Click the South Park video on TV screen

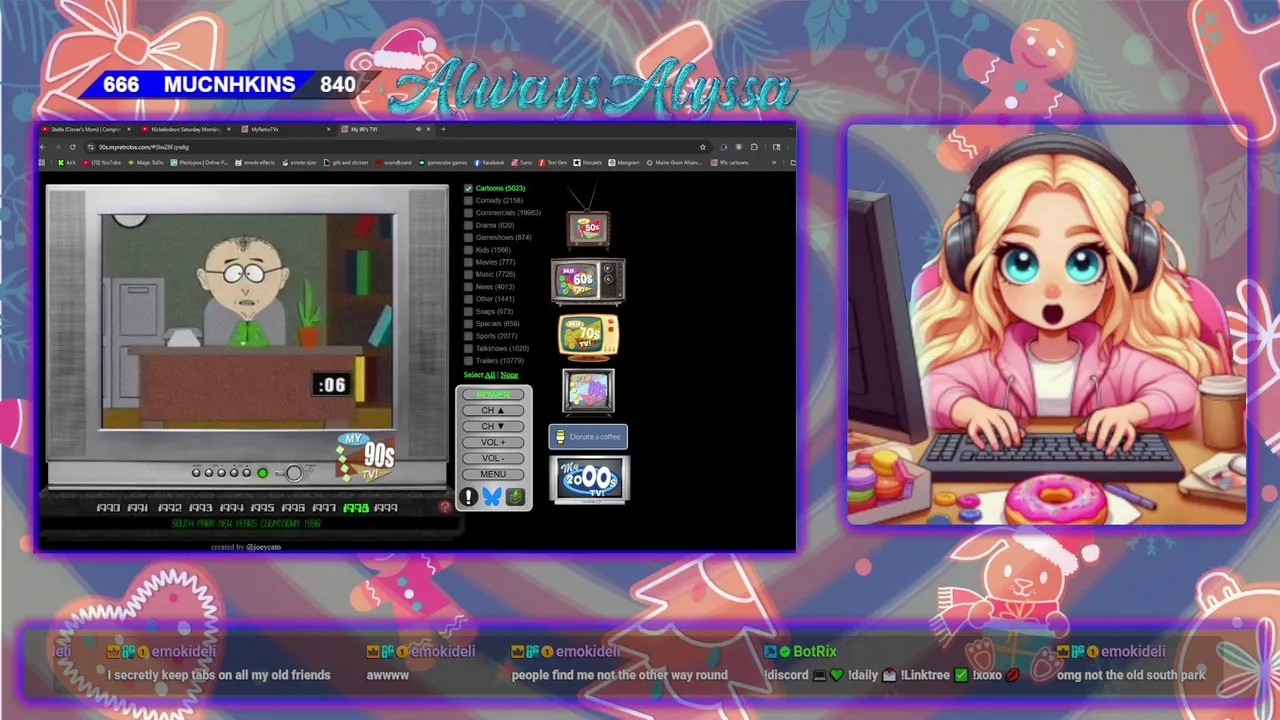click(x=247, y=322)
